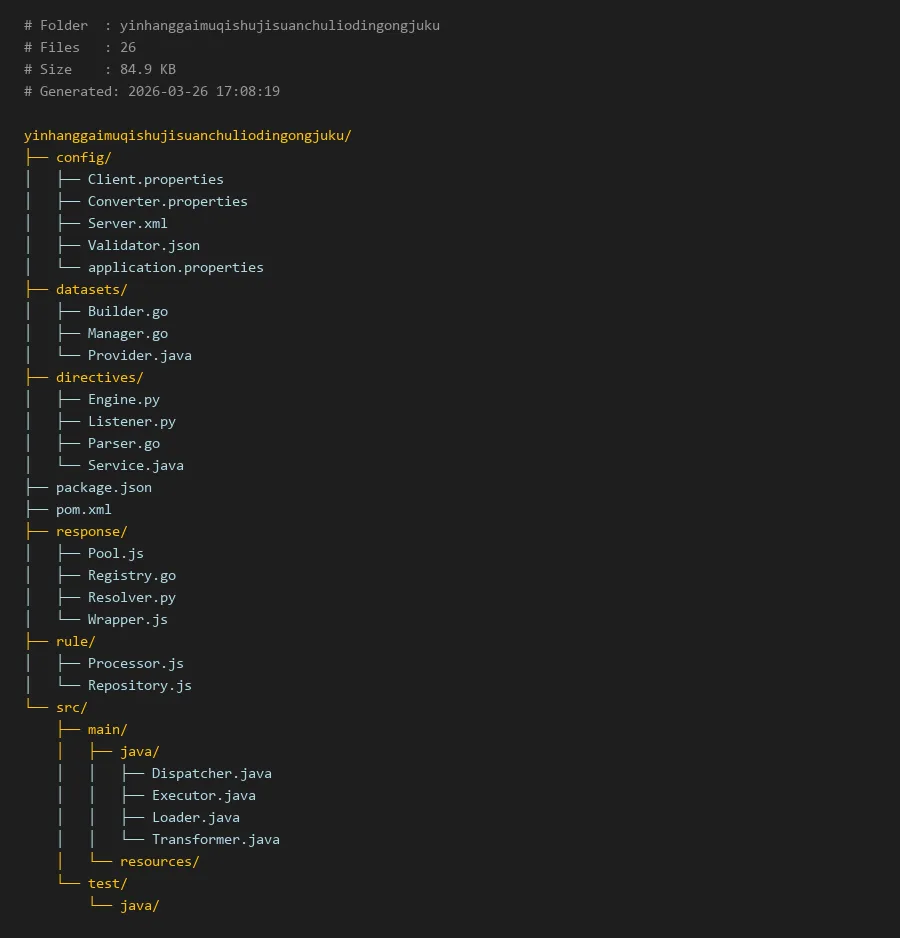Viewport: 900px width, 938px height.
Task: Click the resources/ folder under main
Action: click(159, 861)
